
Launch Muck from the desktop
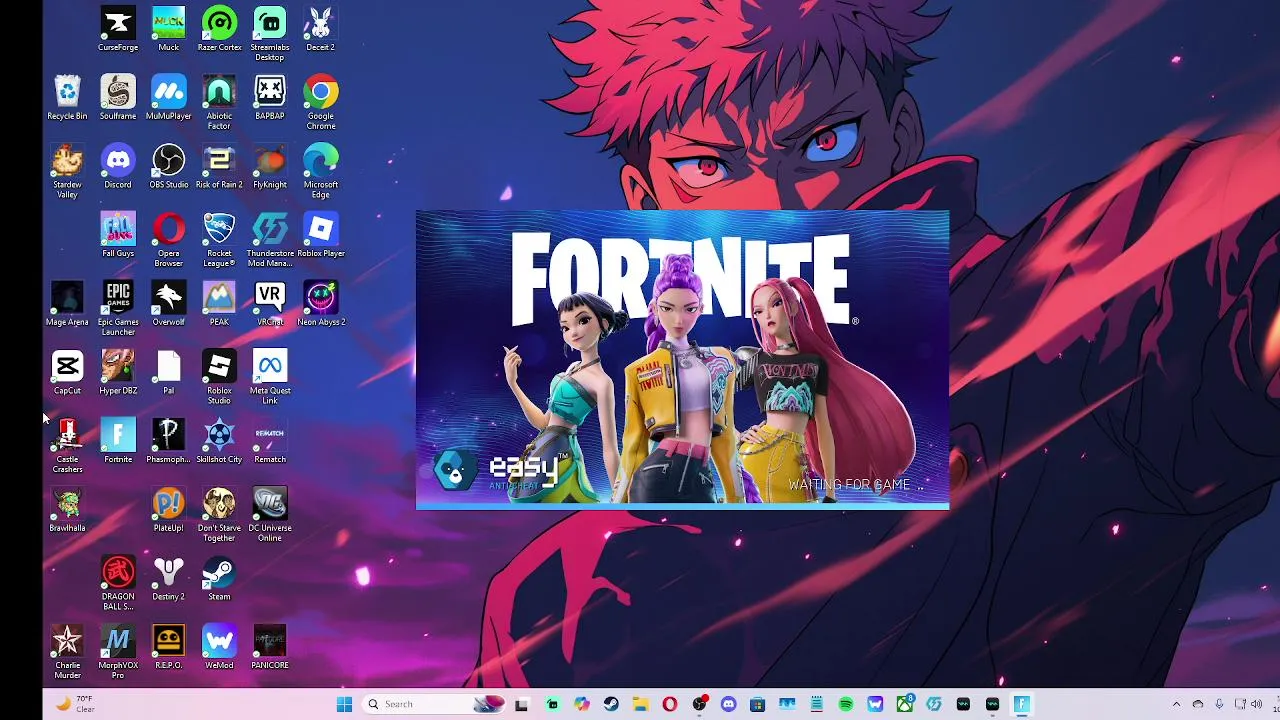[169, 29]
